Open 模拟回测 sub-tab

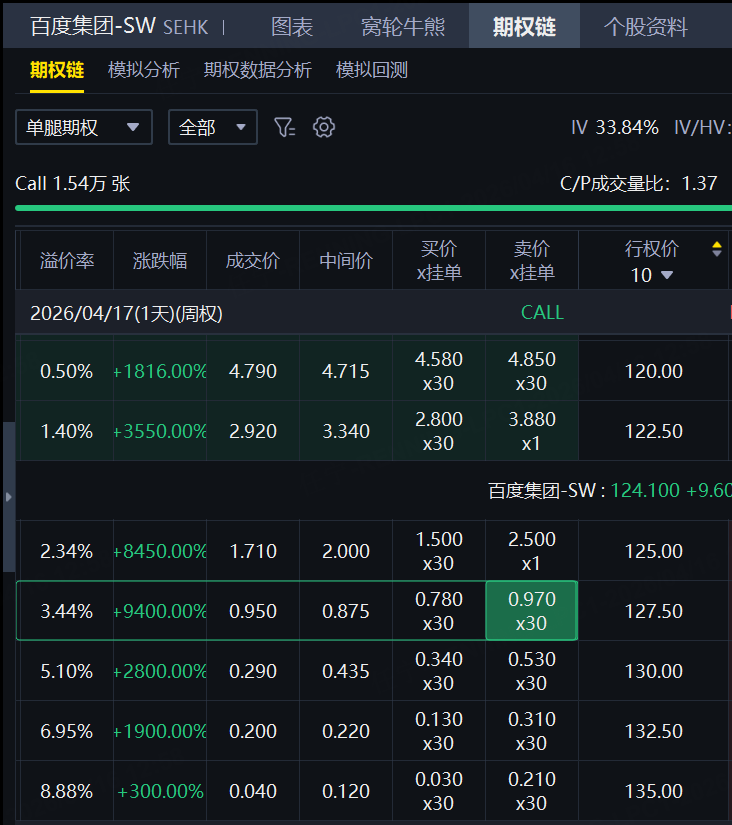[x=372, y=70]
